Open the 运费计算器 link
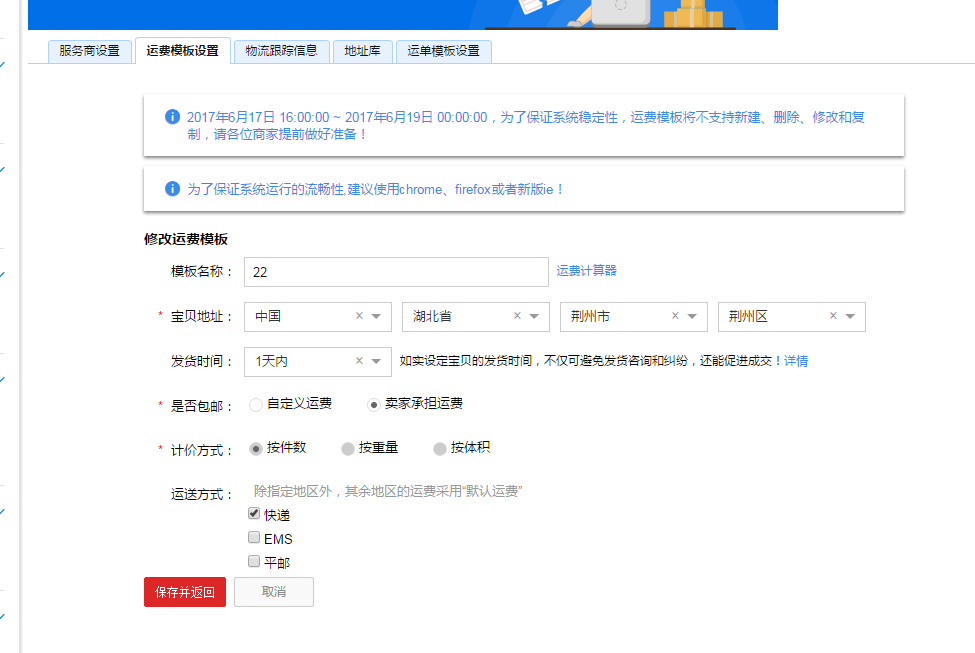 pos(586,270)
